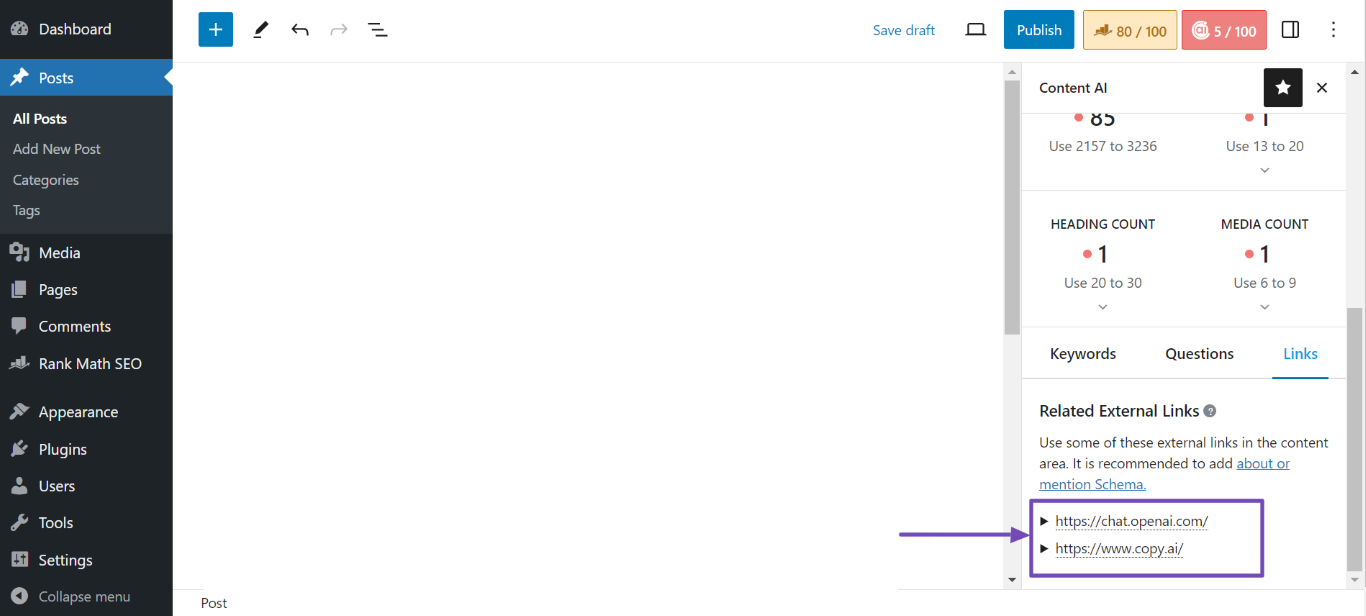Open the preview laptop icon
The image size is (1366, 616).
point(976,30)
